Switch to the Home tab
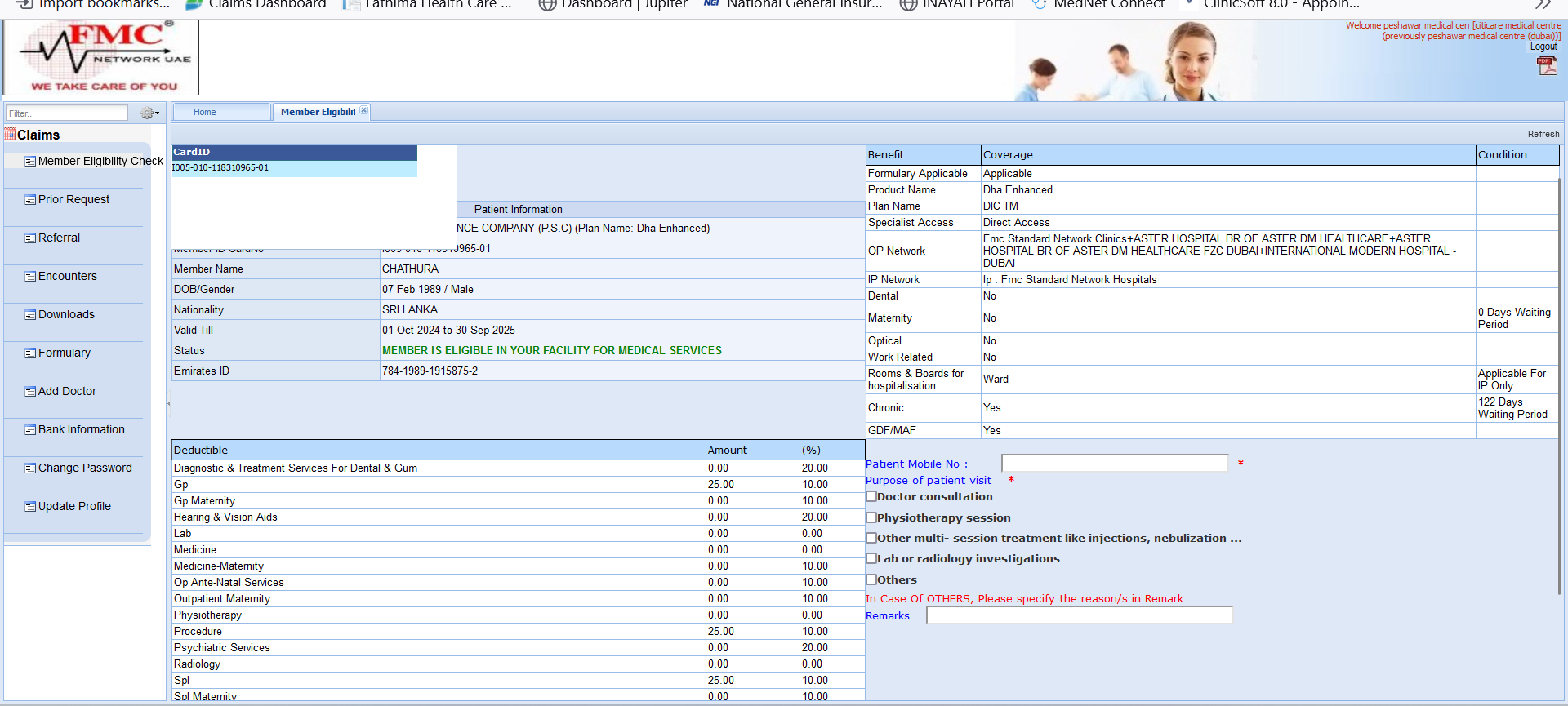 click(x=205, y=113)
